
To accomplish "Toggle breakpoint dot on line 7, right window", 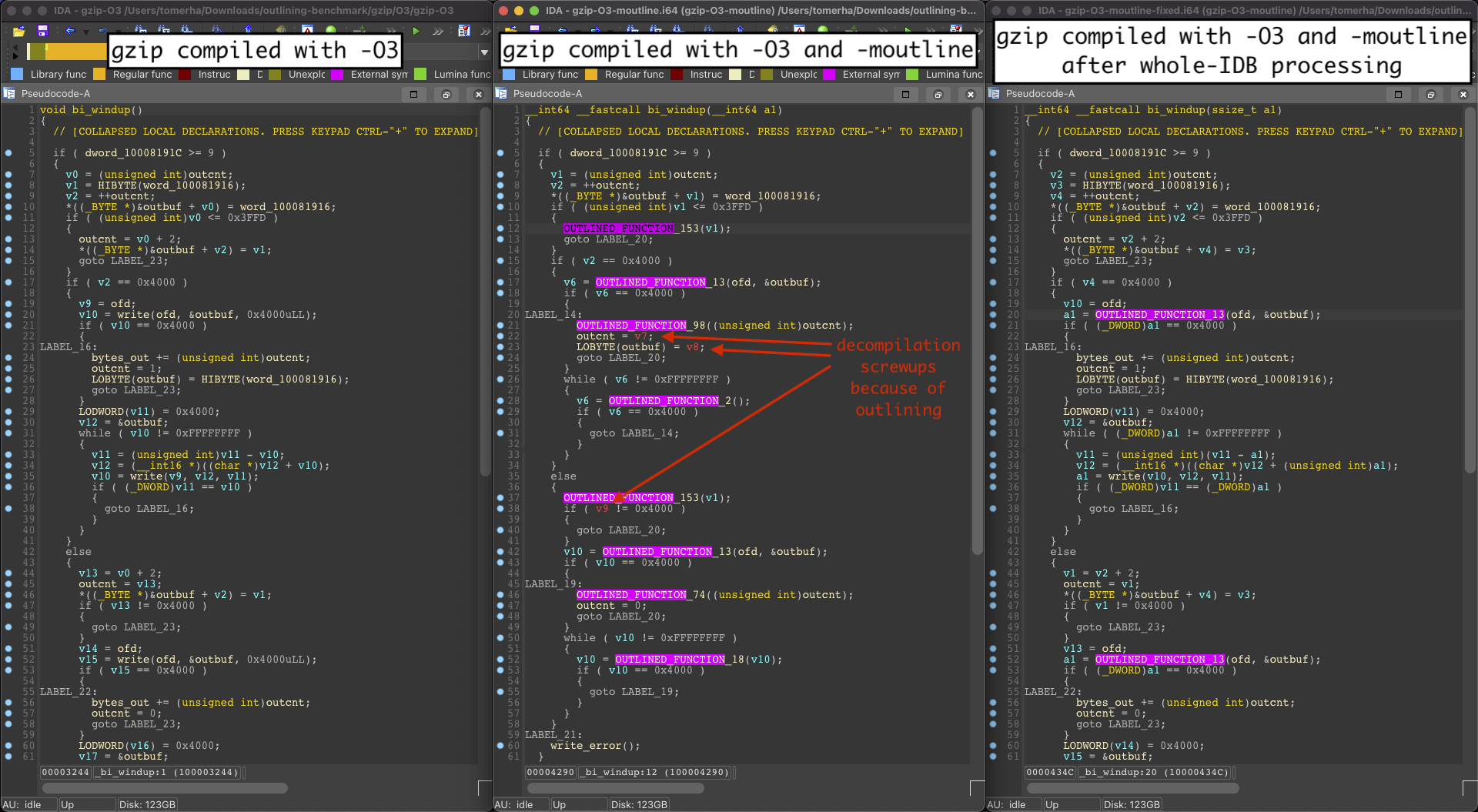I will 993,175.
